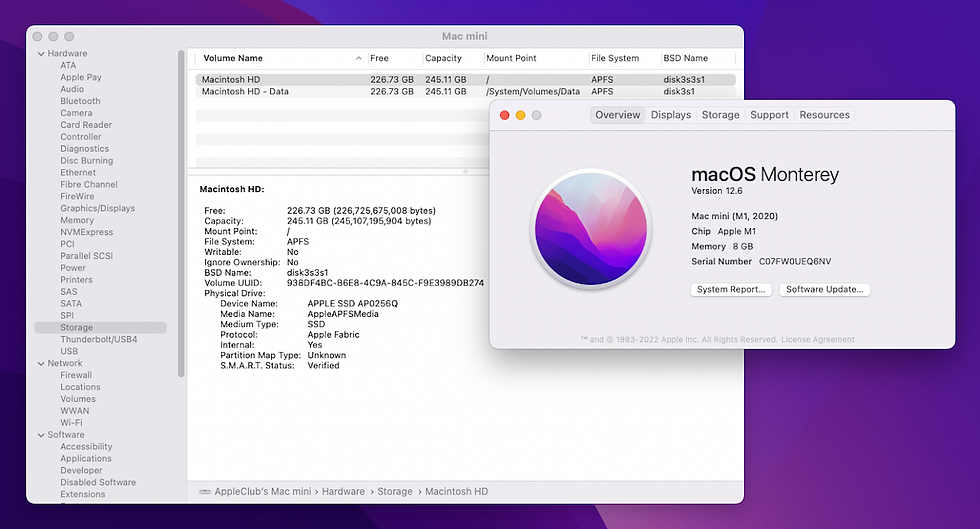Sort by Volume Name column arrow
The width and height of the screenshot is (980, 529).
359,58
